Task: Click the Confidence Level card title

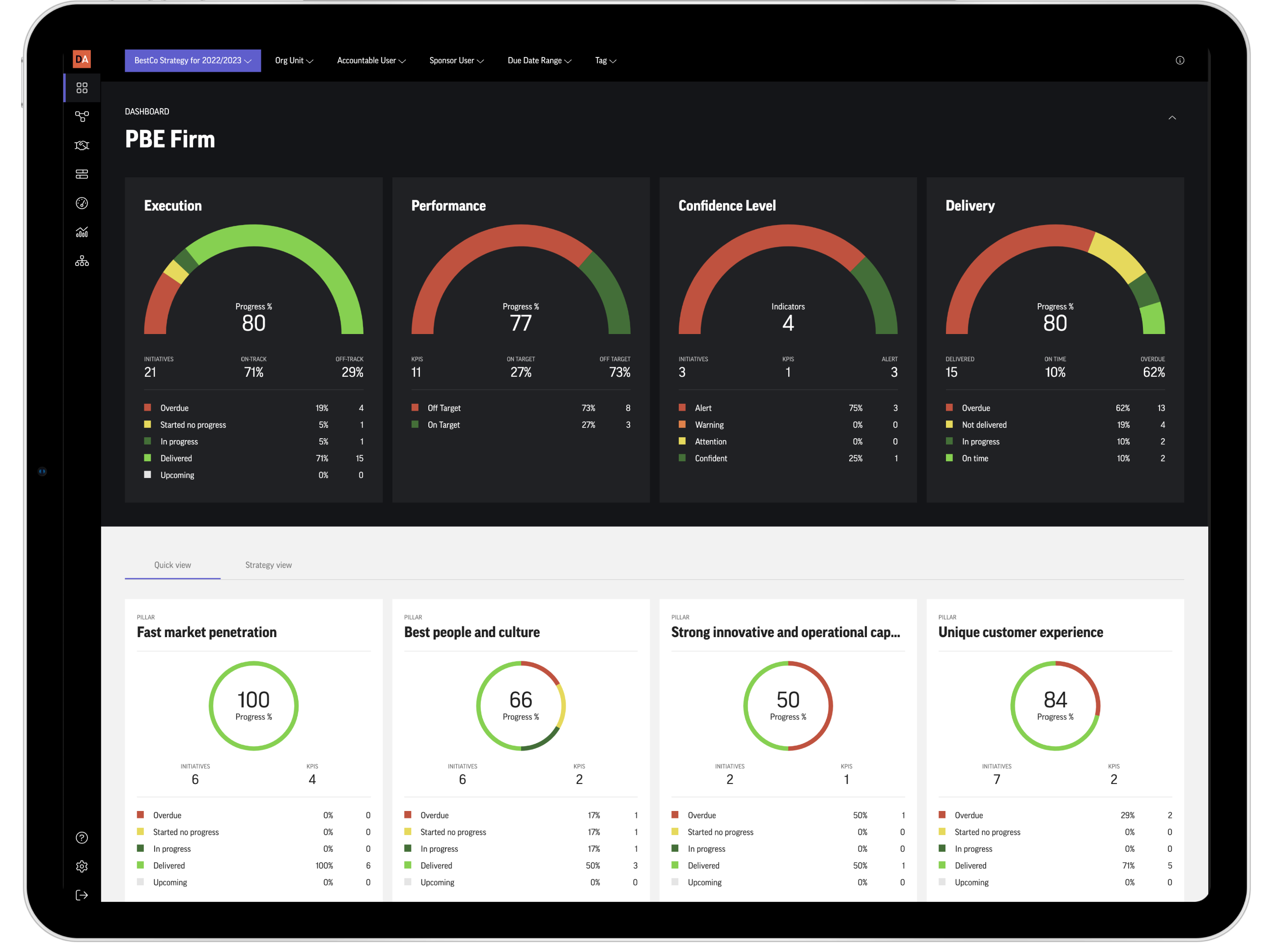Action: (727, 206)
